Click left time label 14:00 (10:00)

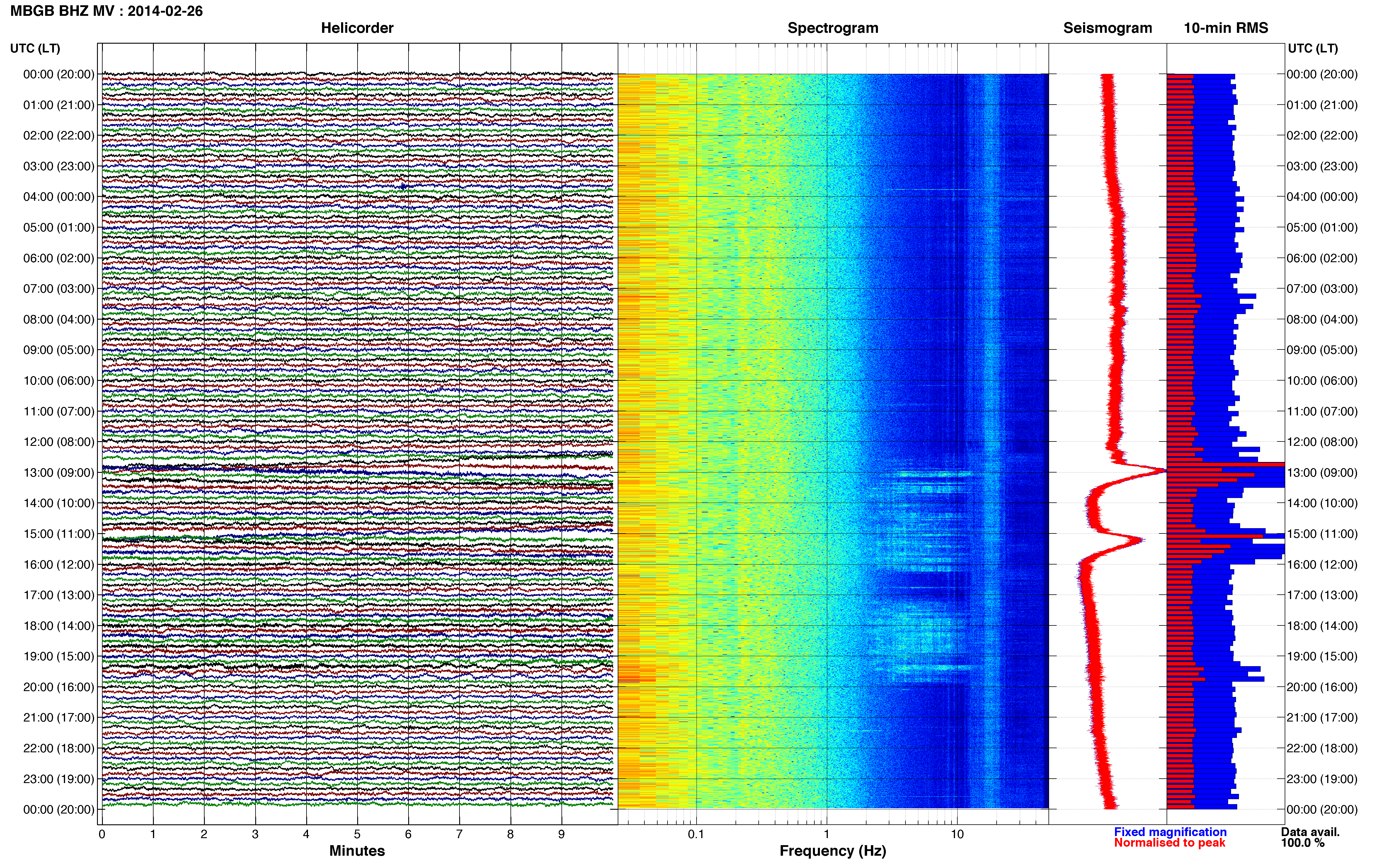(x=59, y=504)
